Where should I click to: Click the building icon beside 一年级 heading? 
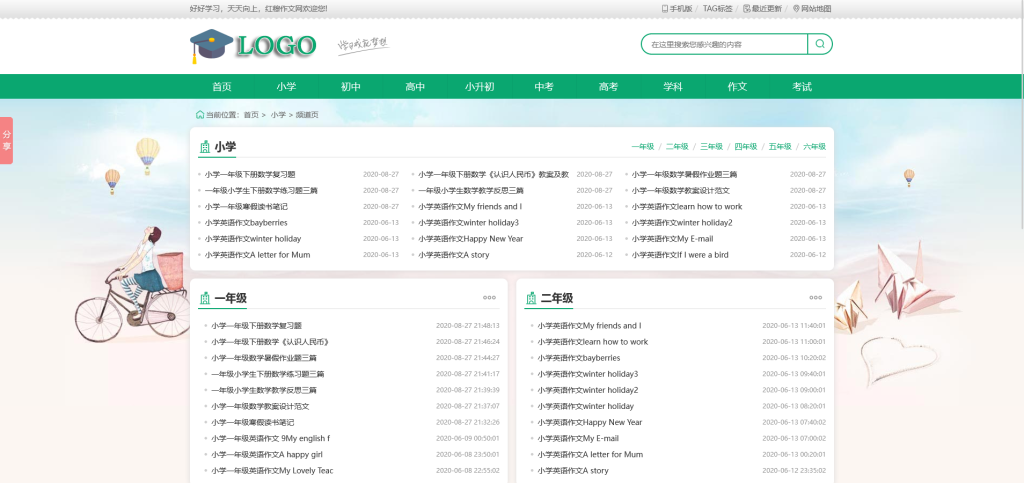(x=205, y=298)
